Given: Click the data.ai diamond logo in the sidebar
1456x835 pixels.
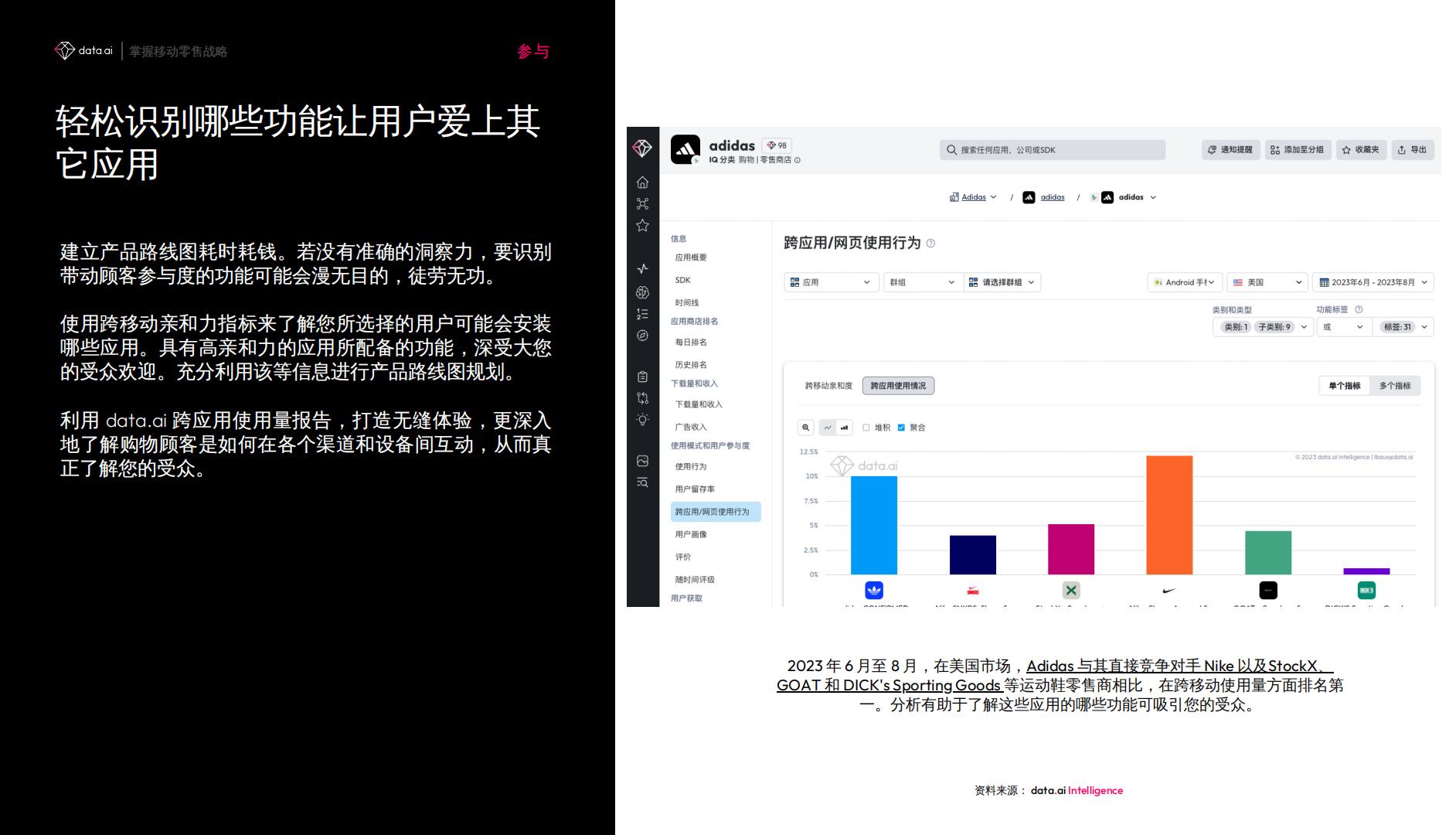Looking at the screenshot, I should (x=642, y=148).
